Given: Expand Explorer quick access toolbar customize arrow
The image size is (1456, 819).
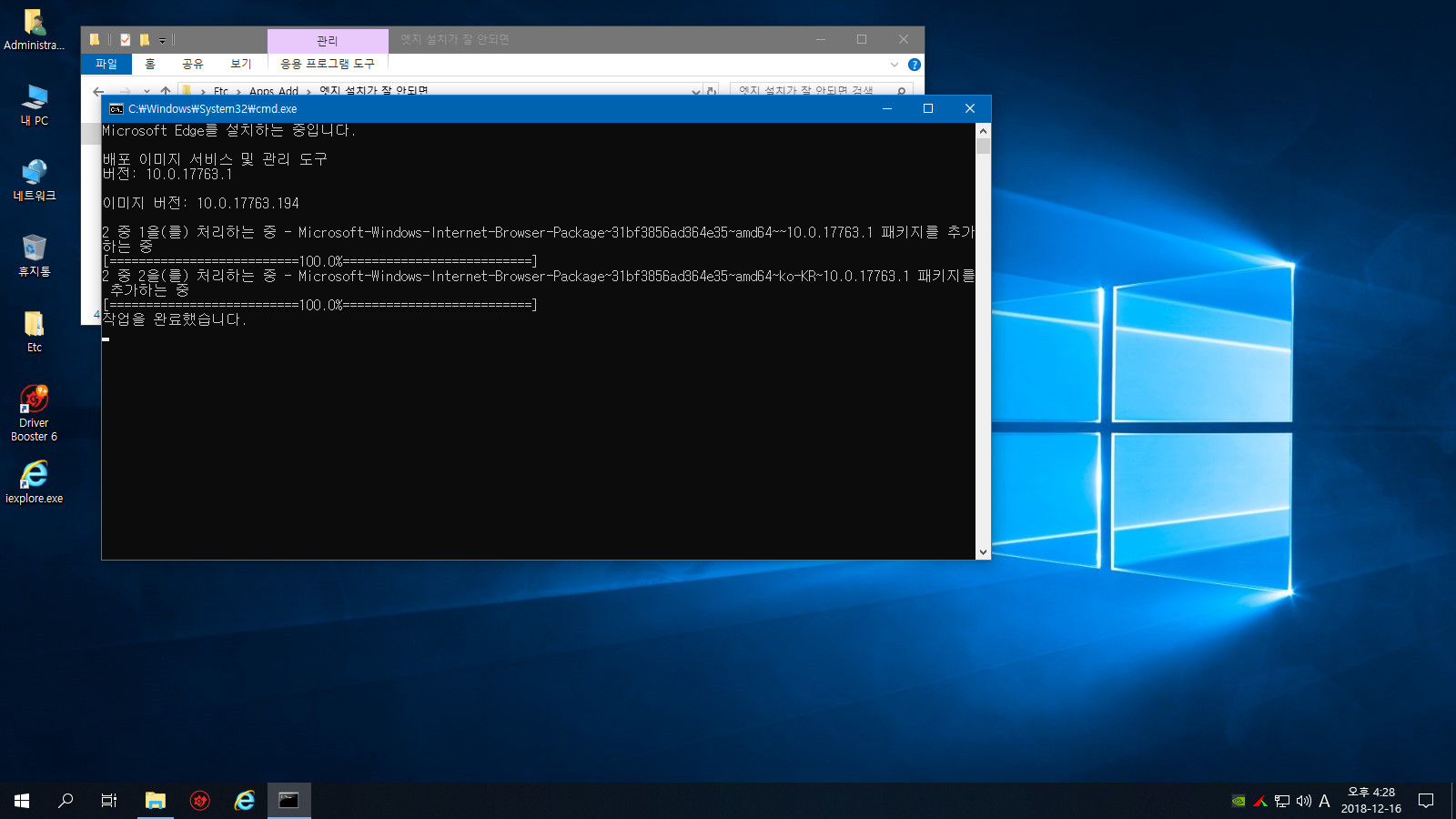Looking at the screenshot, I should pyautogui.click(x=162, y=41).
